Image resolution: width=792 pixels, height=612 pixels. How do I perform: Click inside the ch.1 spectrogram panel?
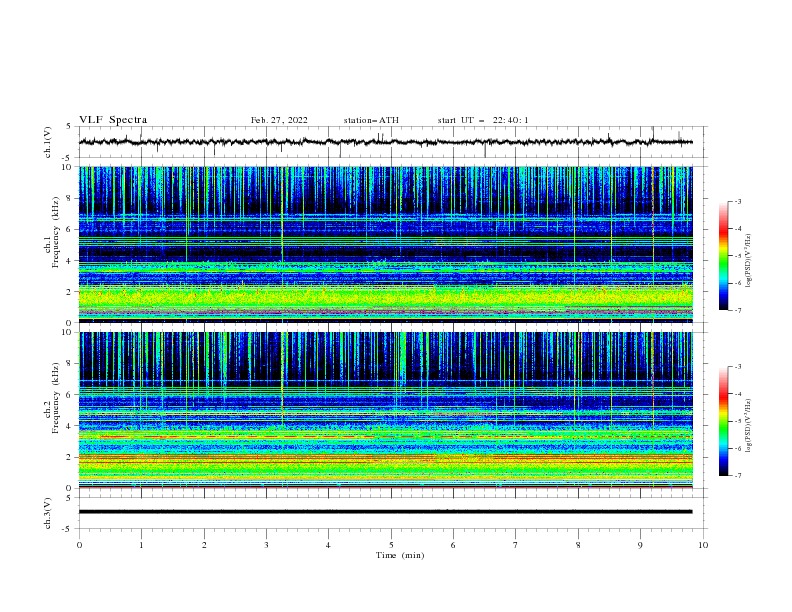(x=385, y=244)
